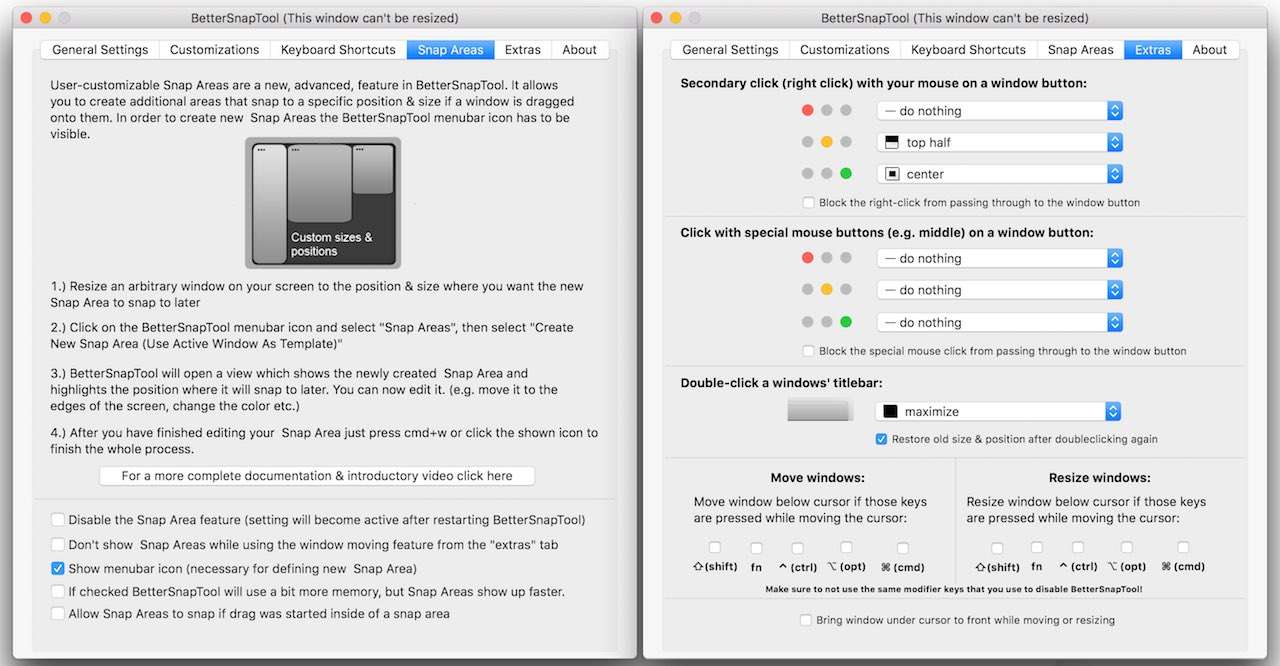Click red button icon in special mouse section
Screen dimensions: 1280x666
pyautogui.click(x=808, y=258)
